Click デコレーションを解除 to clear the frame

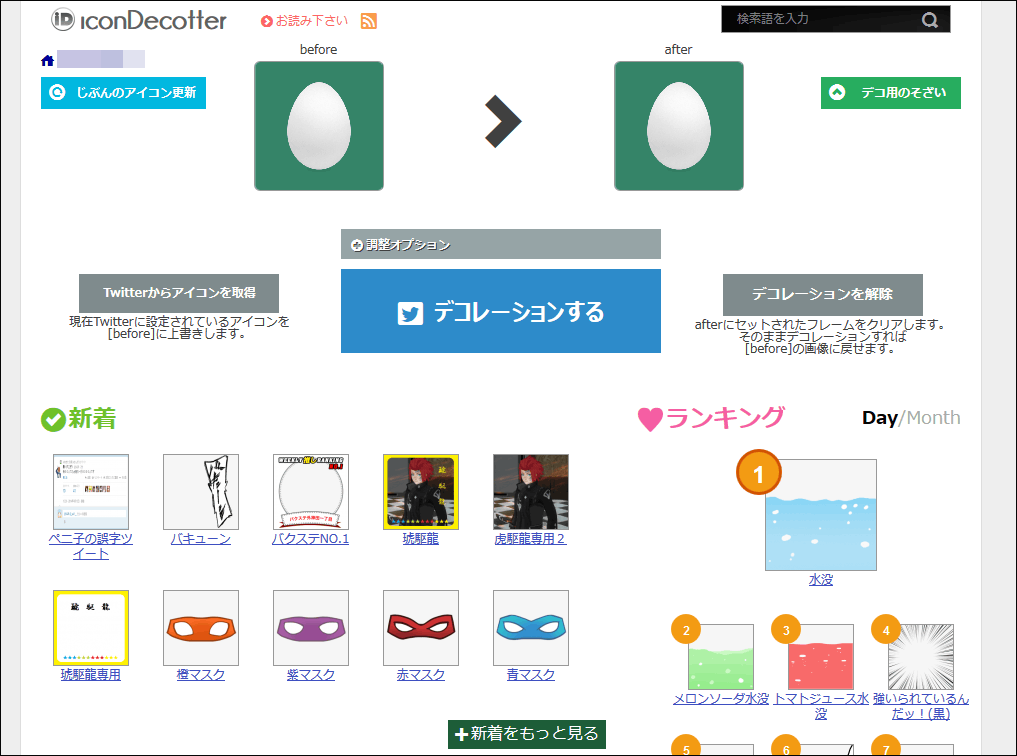[822, 294]
